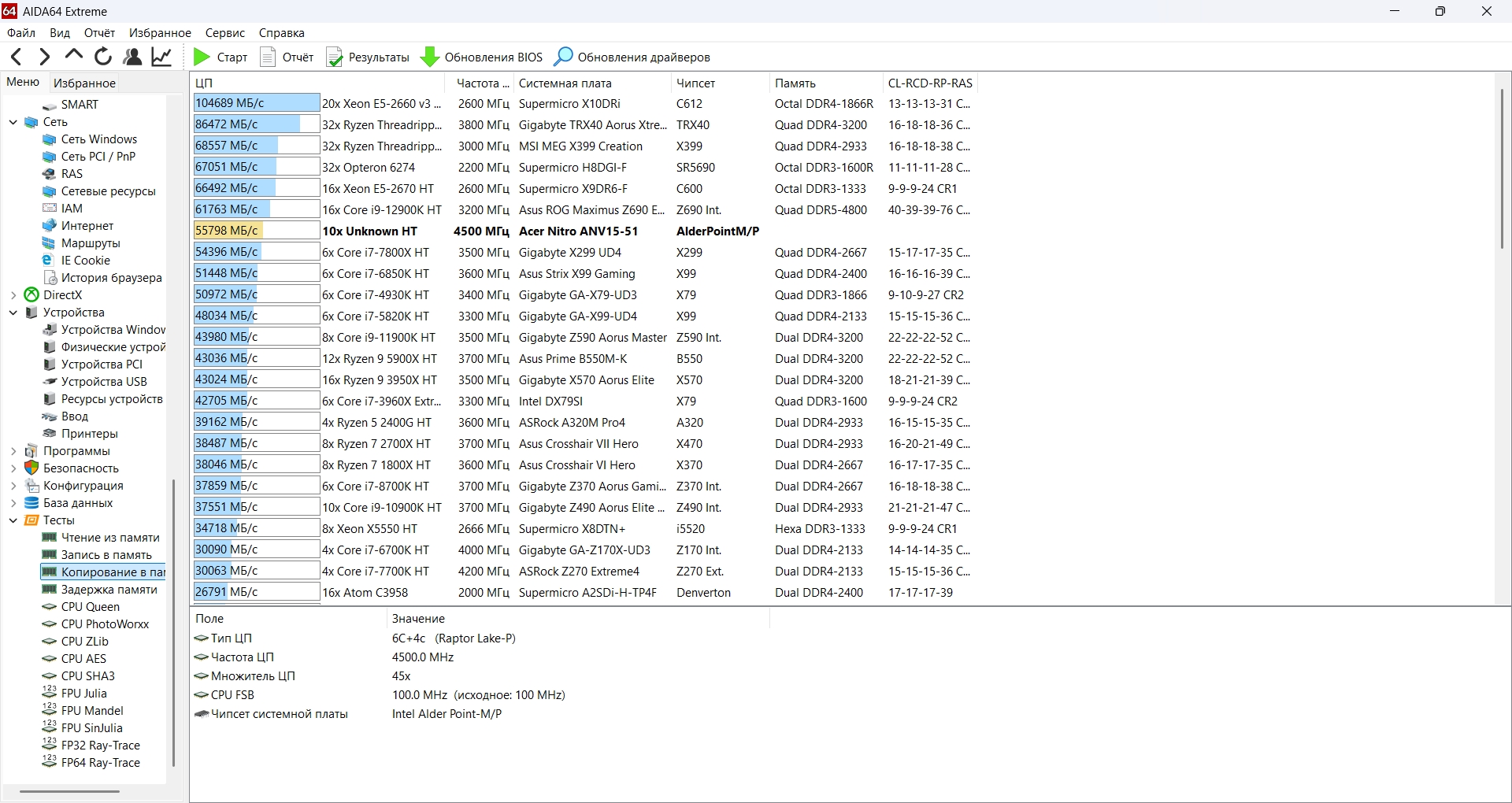Go back with the left arrow toolbar icon
1512x803 pixels.
[x=16, y=57]
